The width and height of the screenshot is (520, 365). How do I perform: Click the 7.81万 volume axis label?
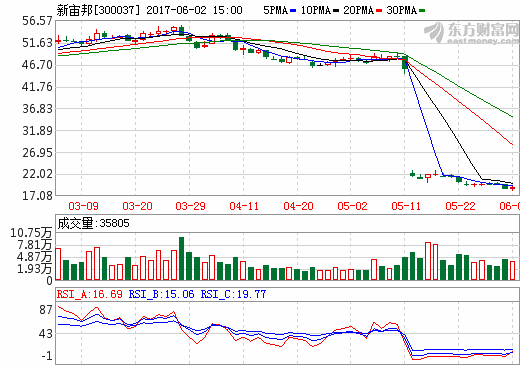[x=35, y=245]
